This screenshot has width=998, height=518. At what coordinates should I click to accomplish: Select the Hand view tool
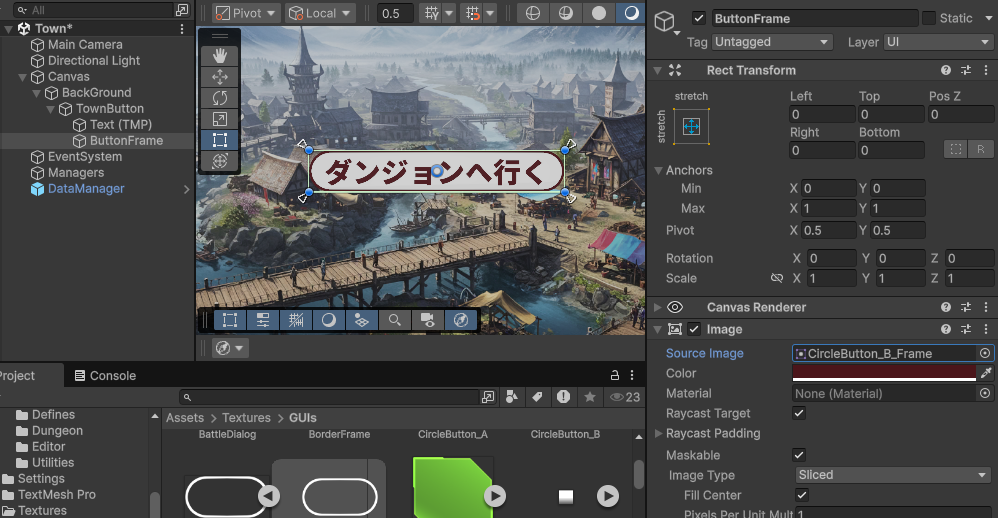pyautogui.click(x=219, y=56)
